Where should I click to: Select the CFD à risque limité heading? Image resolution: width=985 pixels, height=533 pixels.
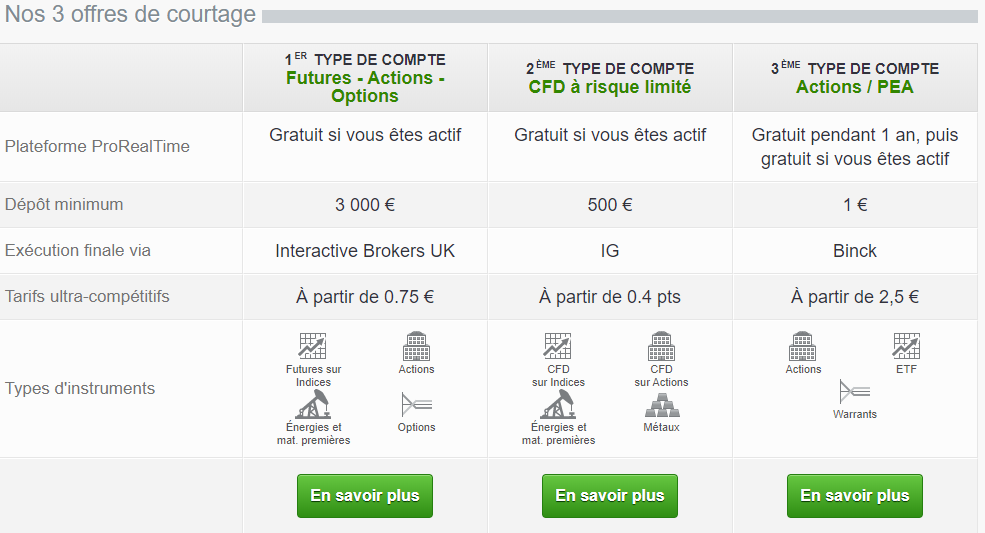(x=610, y=87)
